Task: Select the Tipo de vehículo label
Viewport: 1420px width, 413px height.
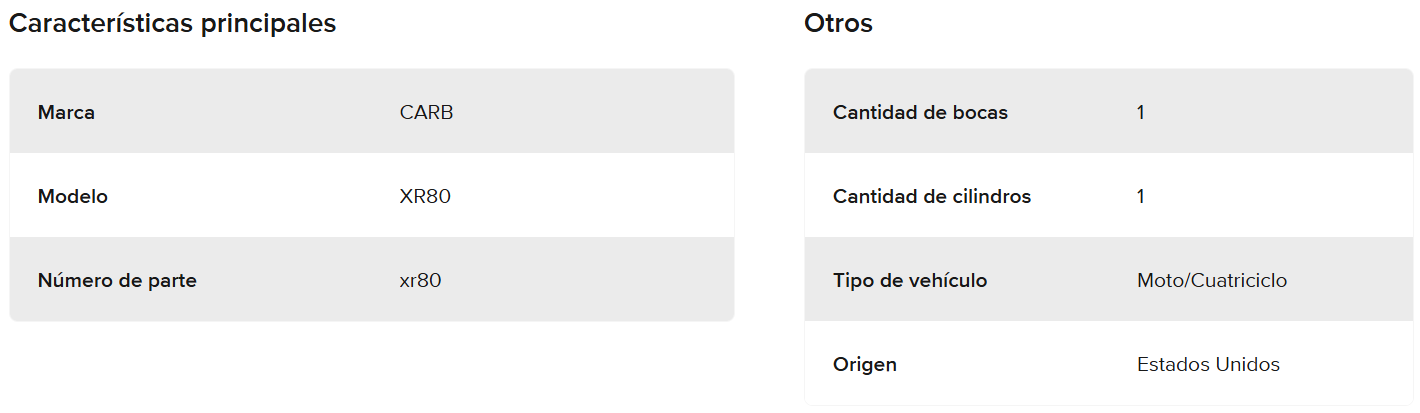Action: pyautogui.click(x=909, y=281)
